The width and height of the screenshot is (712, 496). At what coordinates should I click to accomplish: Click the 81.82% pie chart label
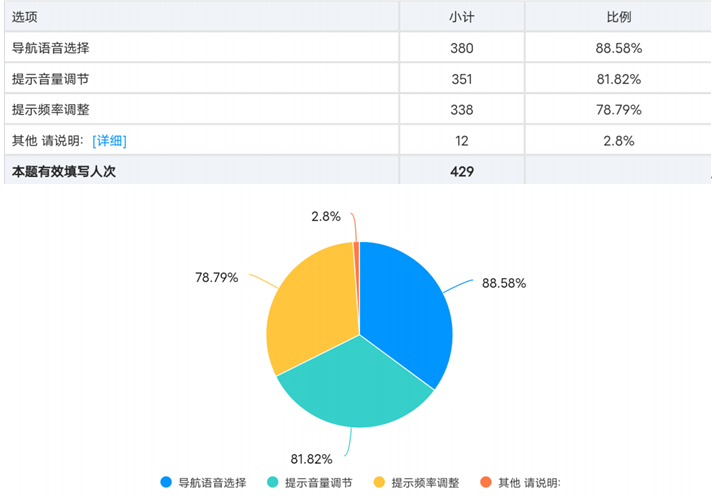tap(311, 459)
